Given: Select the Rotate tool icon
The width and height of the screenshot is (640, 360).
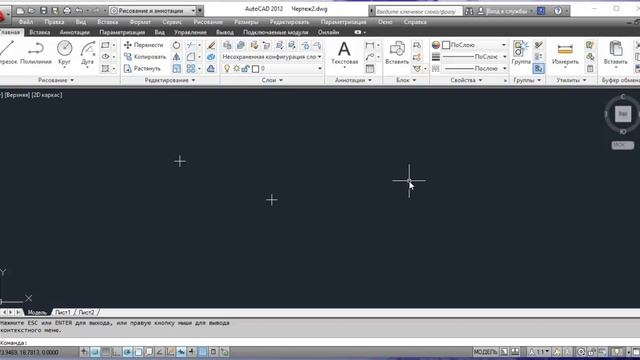Looking at the screenshot, I should click(176, 45).
